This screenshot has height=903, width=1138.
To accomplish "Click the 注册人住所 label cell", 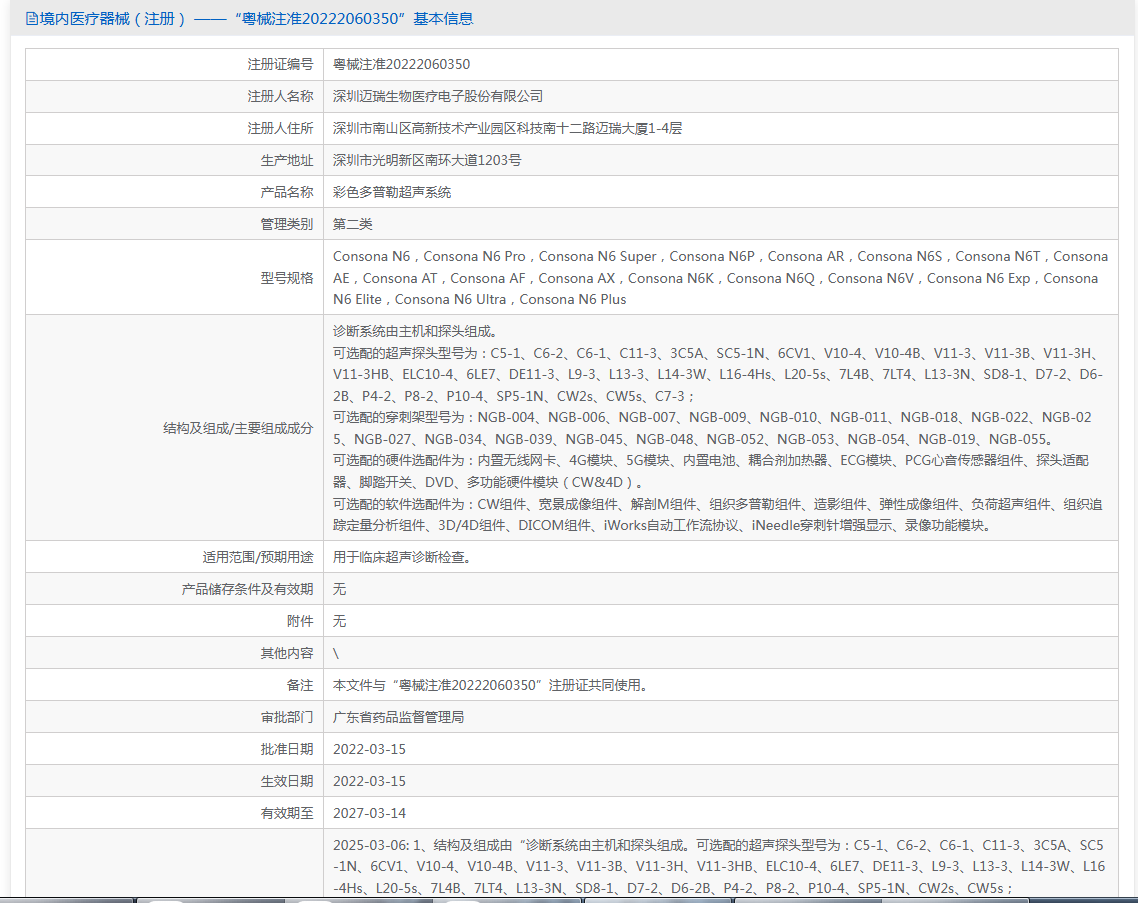I will tap(174, 128).
